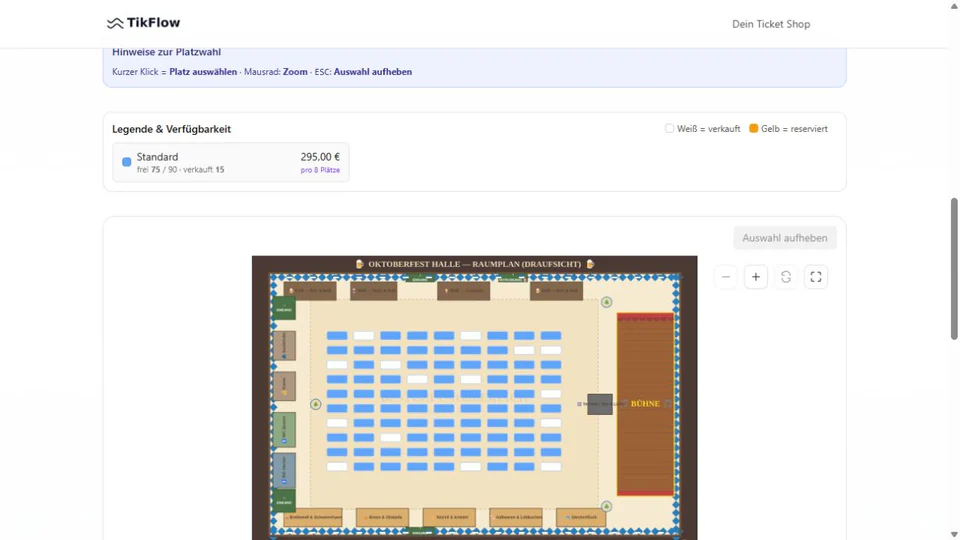Click the sold white table at bottom-right of grid
The height and width of the screenshot is (540, 960).
click(x=551, y=467)
